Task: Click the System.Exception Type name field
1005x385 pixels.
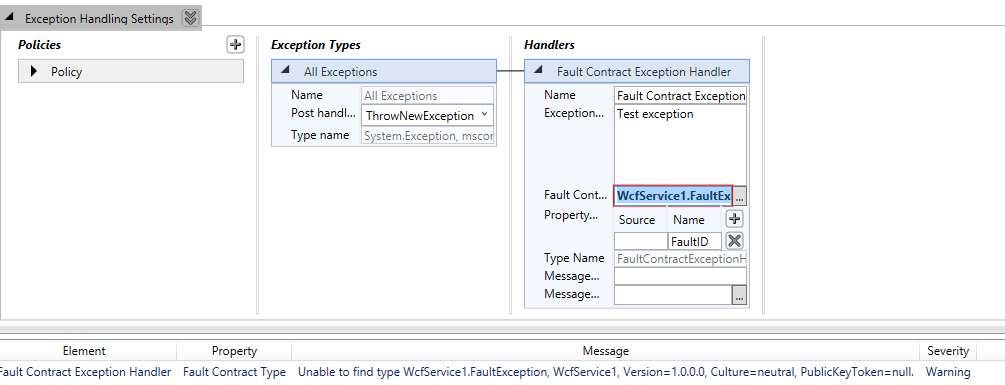Action: click(428, 136)
